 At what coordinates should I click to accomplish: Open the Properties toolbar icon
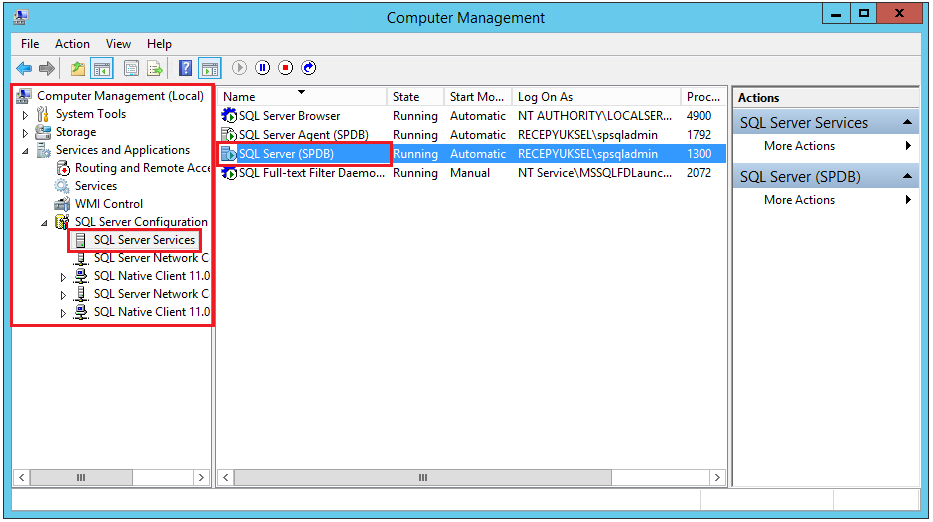pos(131,68)
